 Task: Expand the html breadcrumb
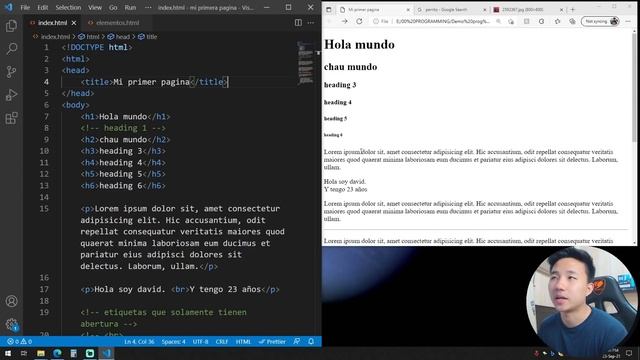(89, 37)
